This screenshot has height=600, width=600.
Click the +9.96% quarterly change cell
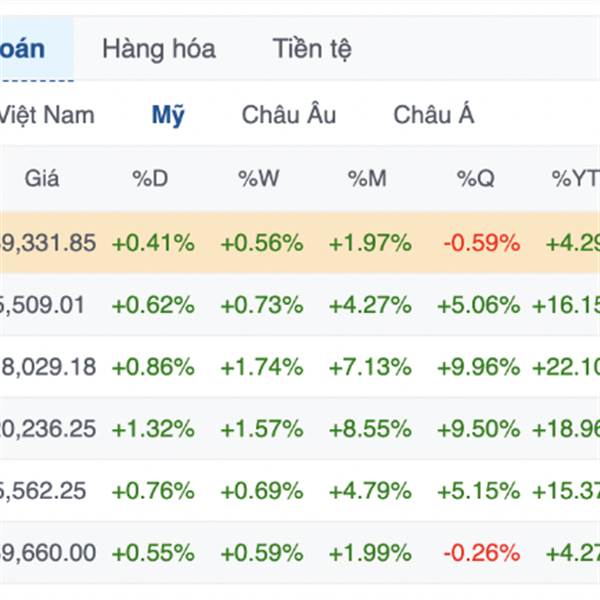tap(482, 367)
